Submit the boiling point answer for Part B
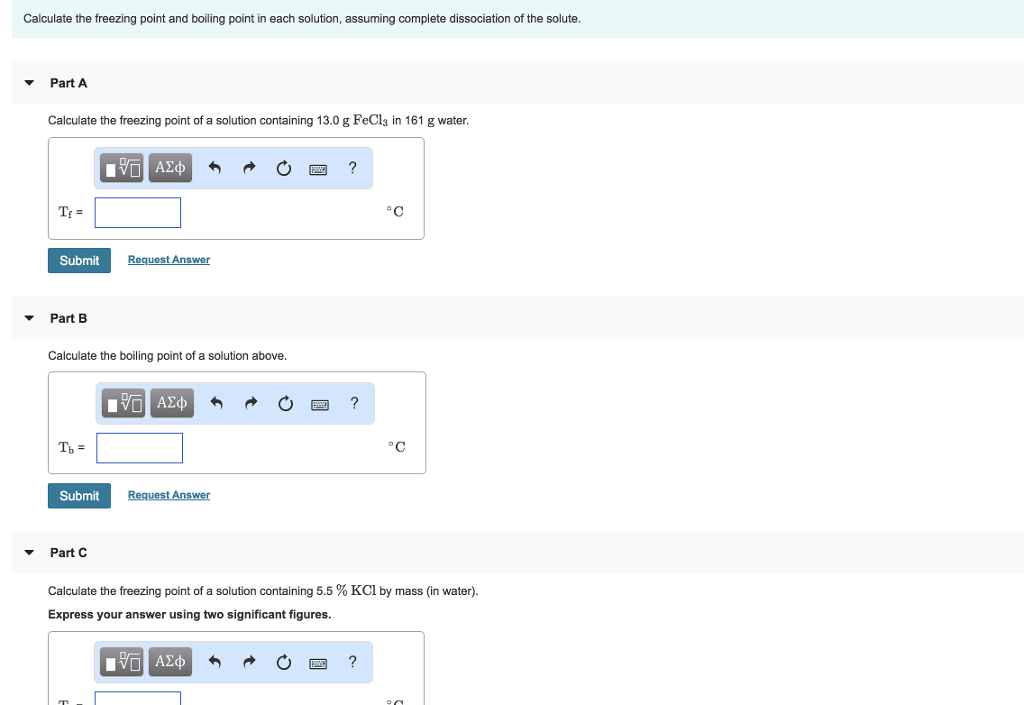The image size is (1024, 705). [79, 495]
